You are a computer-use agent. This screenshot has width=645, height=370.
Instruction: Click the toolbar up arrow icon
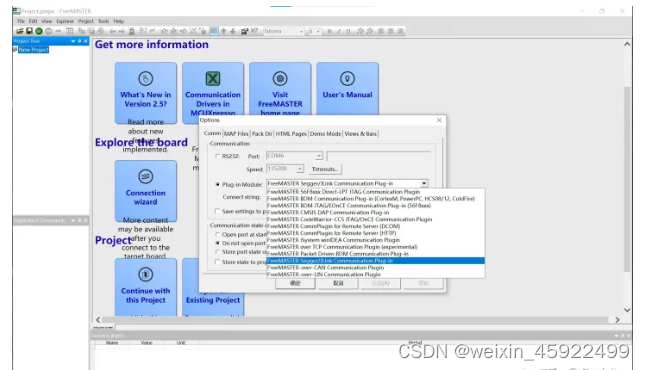(224, 31)
